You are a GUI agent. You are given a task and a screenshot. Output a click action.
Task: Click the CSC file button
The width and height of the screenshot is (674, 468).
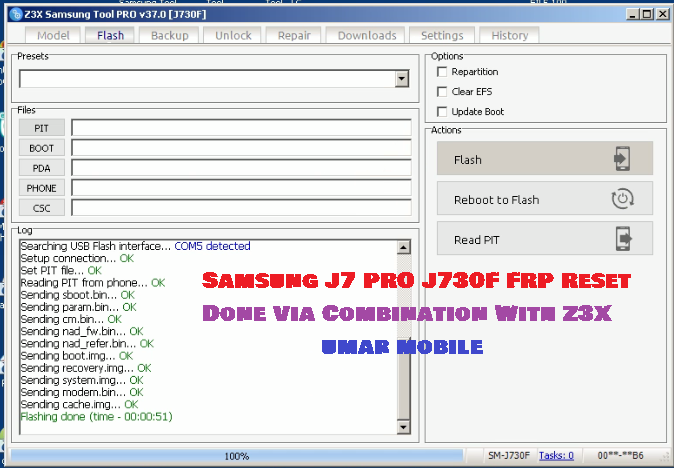coord(42,208)
